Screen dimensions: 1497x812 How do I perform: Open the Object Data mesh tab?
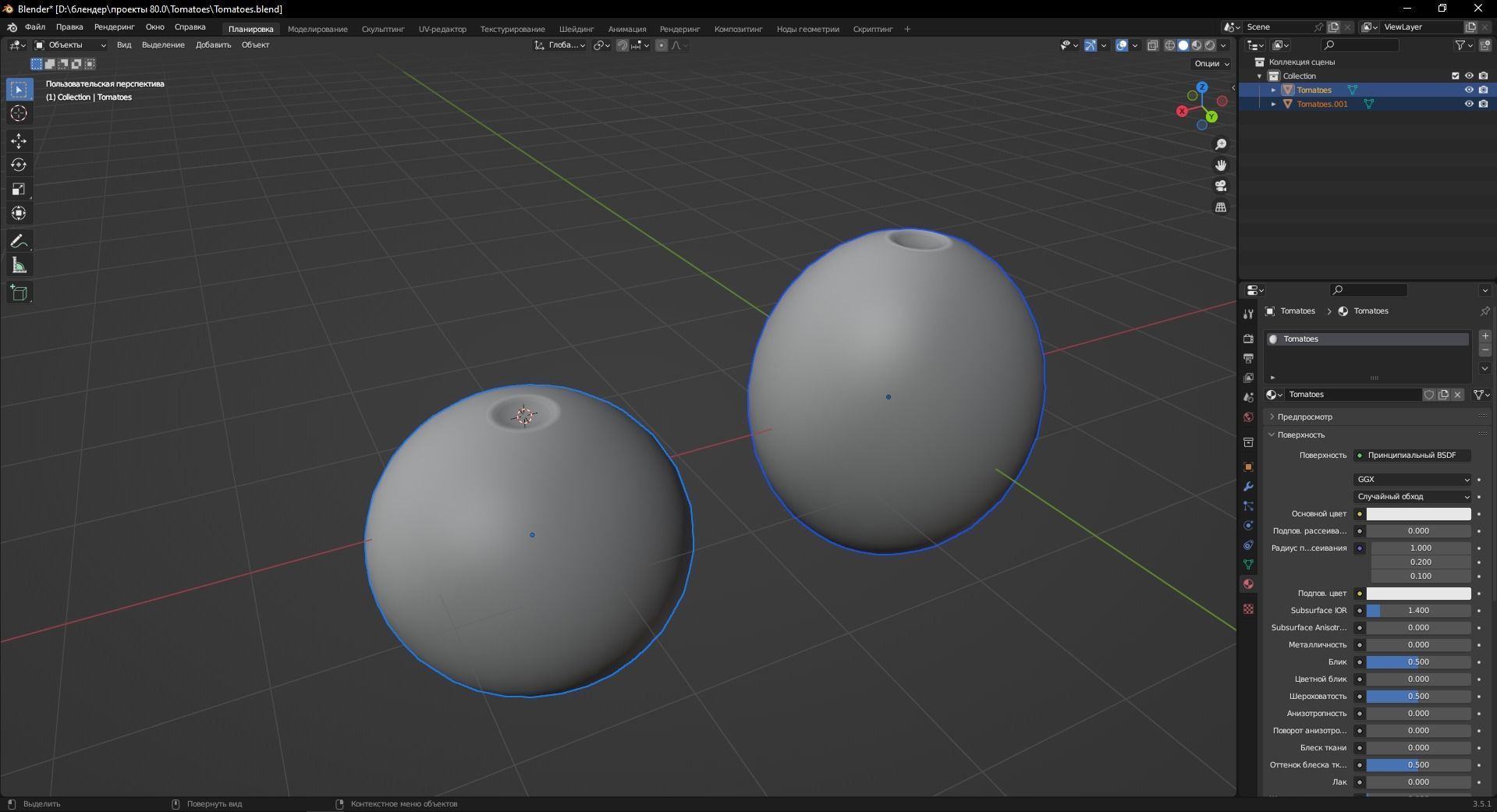point(1248,565)
